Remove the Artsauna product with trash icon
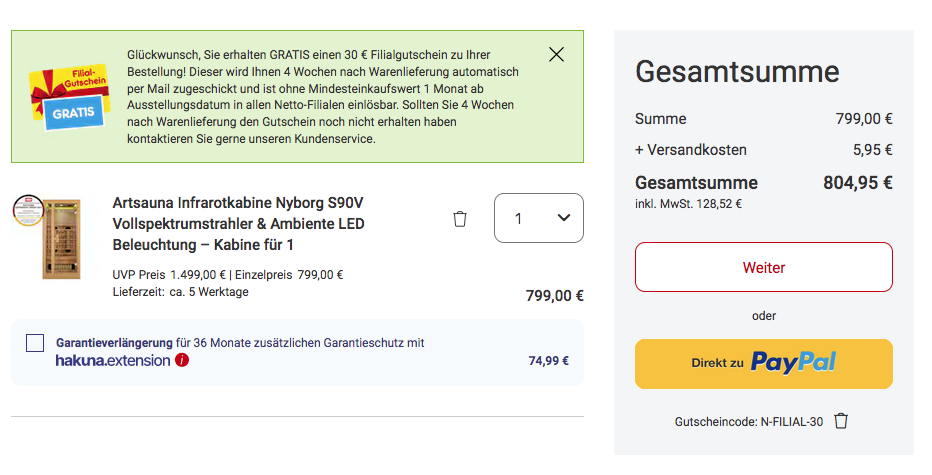The image size is (932, 475). click(460, 219)
